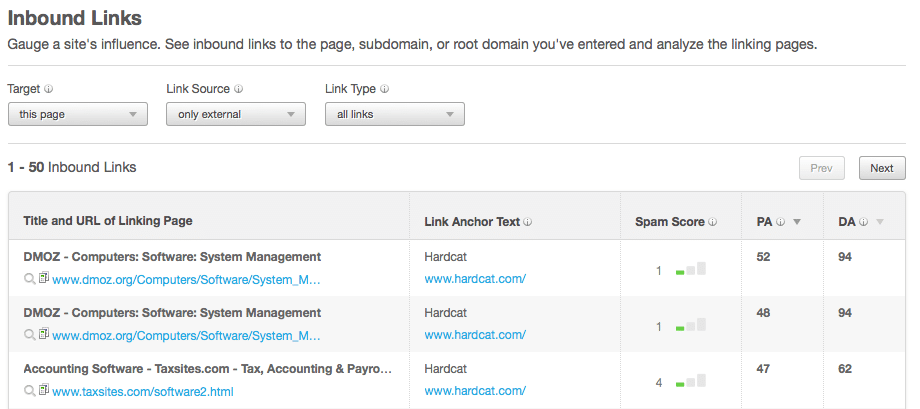The height and width of the screenshot is (409, 920).
Task: Open www.hardcat.com link in the PA 48 row
Action: pyautogui.click(x=475, y=335)
